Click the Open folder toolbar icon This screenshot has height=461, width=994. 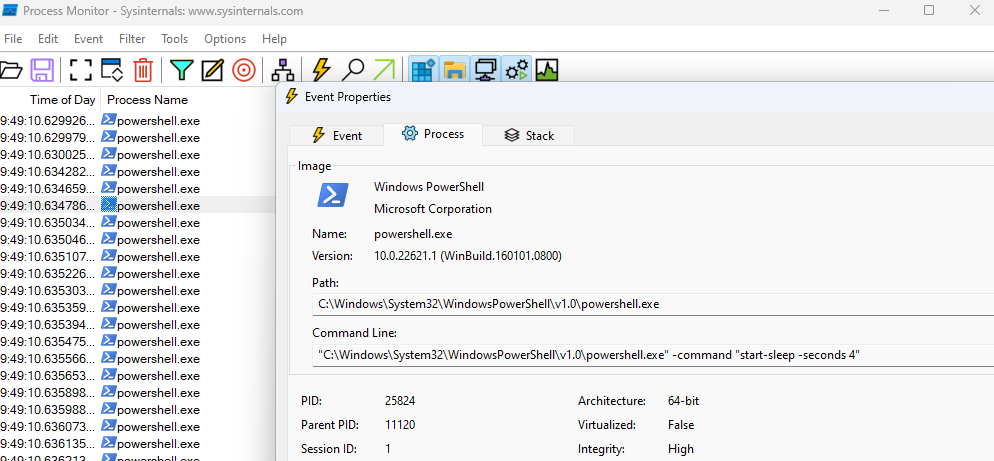pos(10,70)
